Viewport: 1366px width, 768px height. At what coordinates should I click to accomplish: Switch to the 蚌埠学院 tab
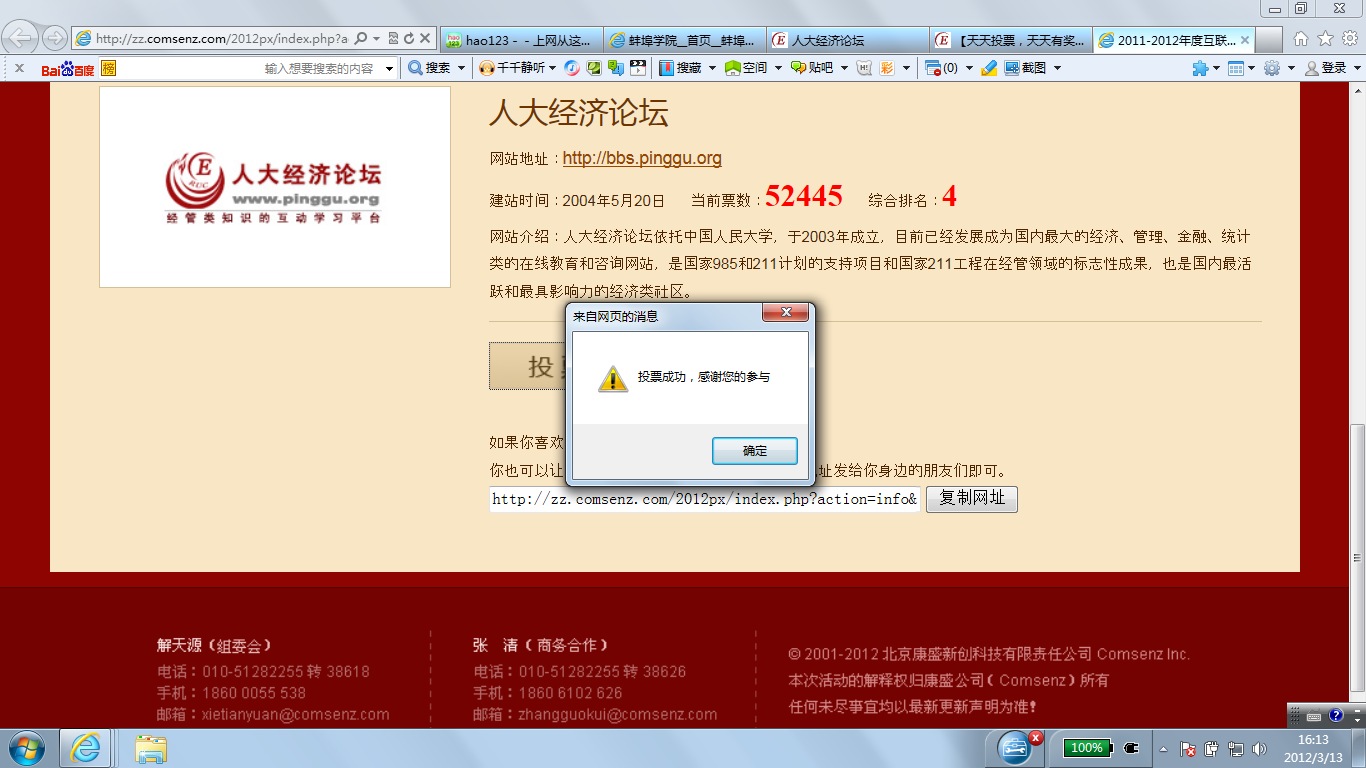click(x=684, y=41)
